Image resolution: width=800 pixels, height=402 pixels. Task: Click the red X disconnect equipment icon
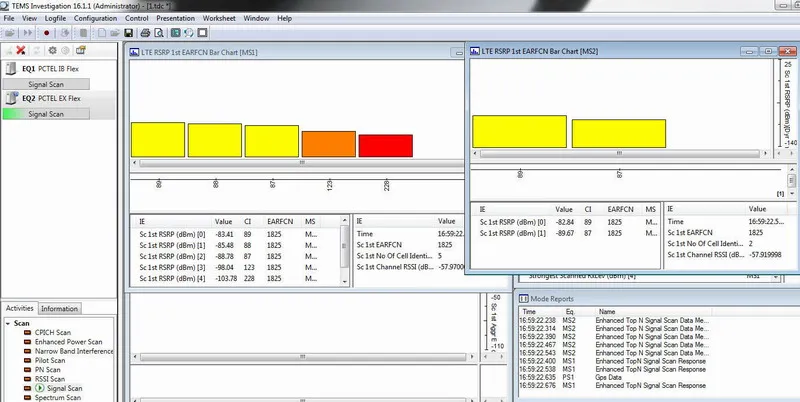tap(21, 50)
